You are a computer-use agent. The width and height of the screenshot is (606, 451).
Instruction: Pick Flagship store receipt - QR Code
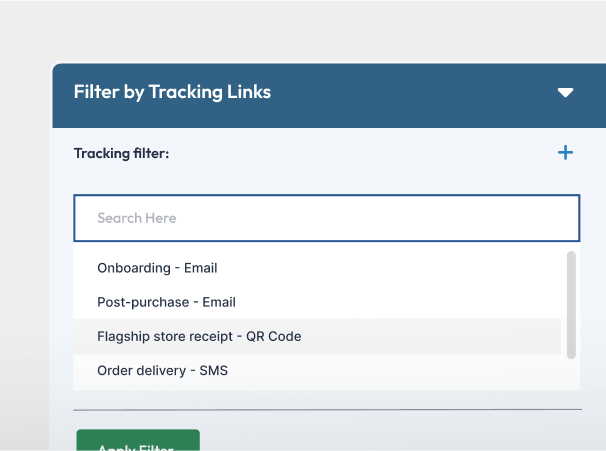(199, 336)
